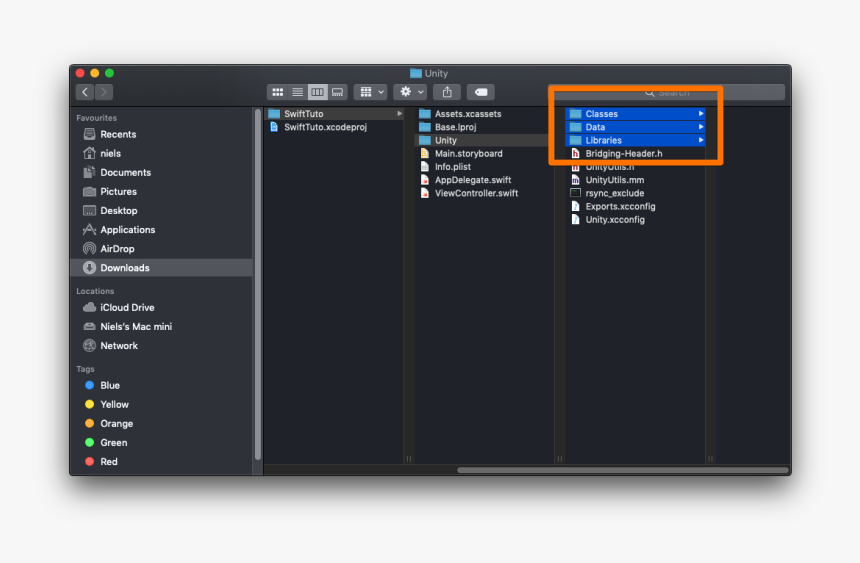Click the Edit Tags toolbar button
This screenshot has height=563, width=860.
(x=481, y=92)
